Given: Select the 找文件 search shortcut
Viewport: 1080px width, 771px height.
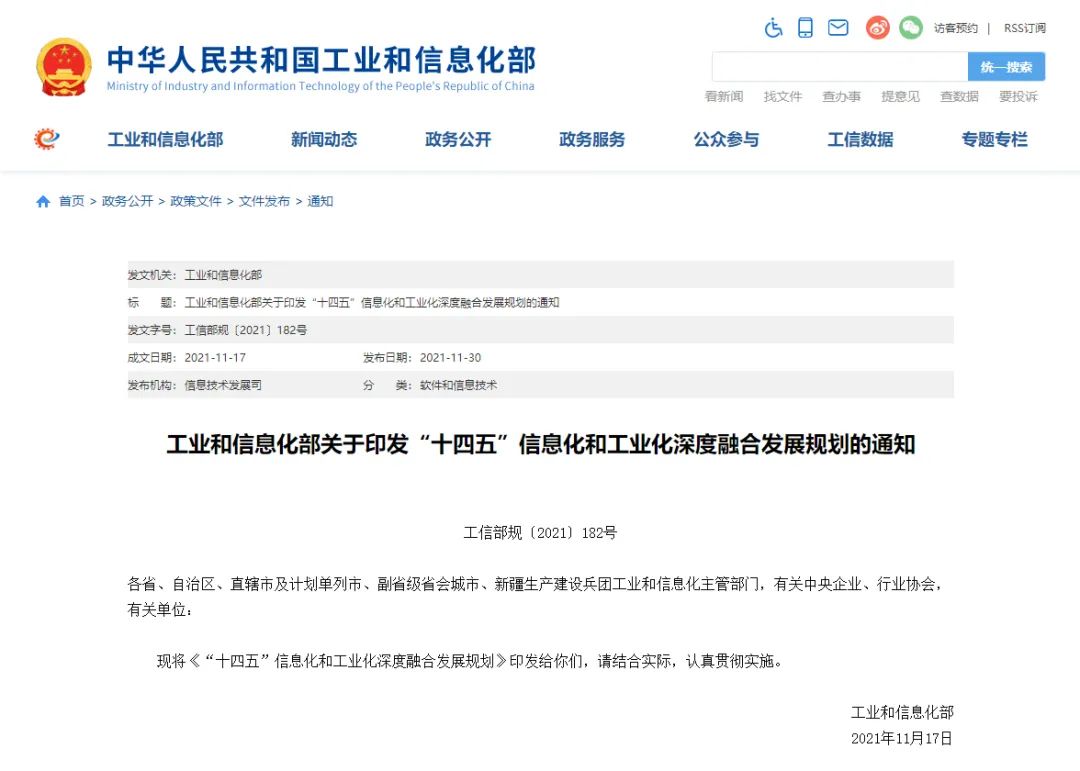Looking at the screenshot, I should 783,96.
